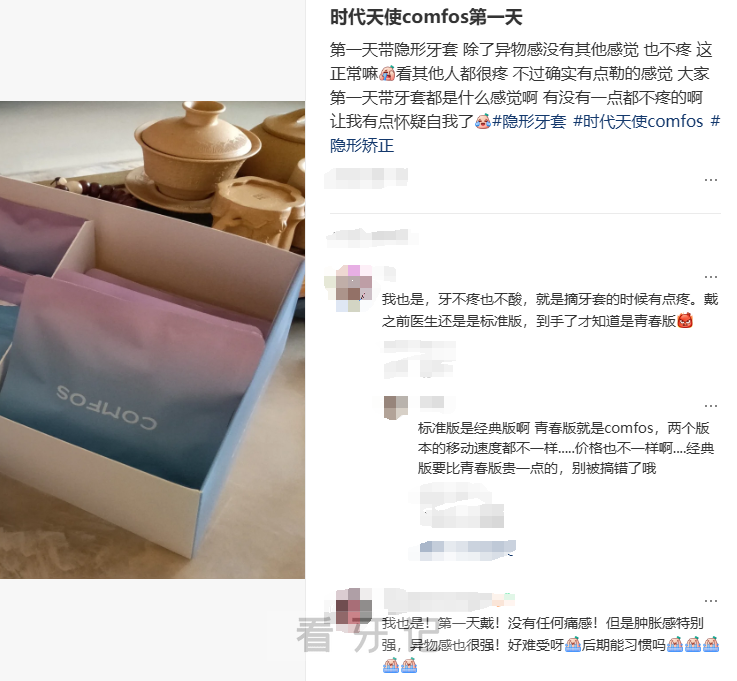
Task: Click the blurred info beneath the 到手了才知道是青春版 comment
Action: click(420, 360)
